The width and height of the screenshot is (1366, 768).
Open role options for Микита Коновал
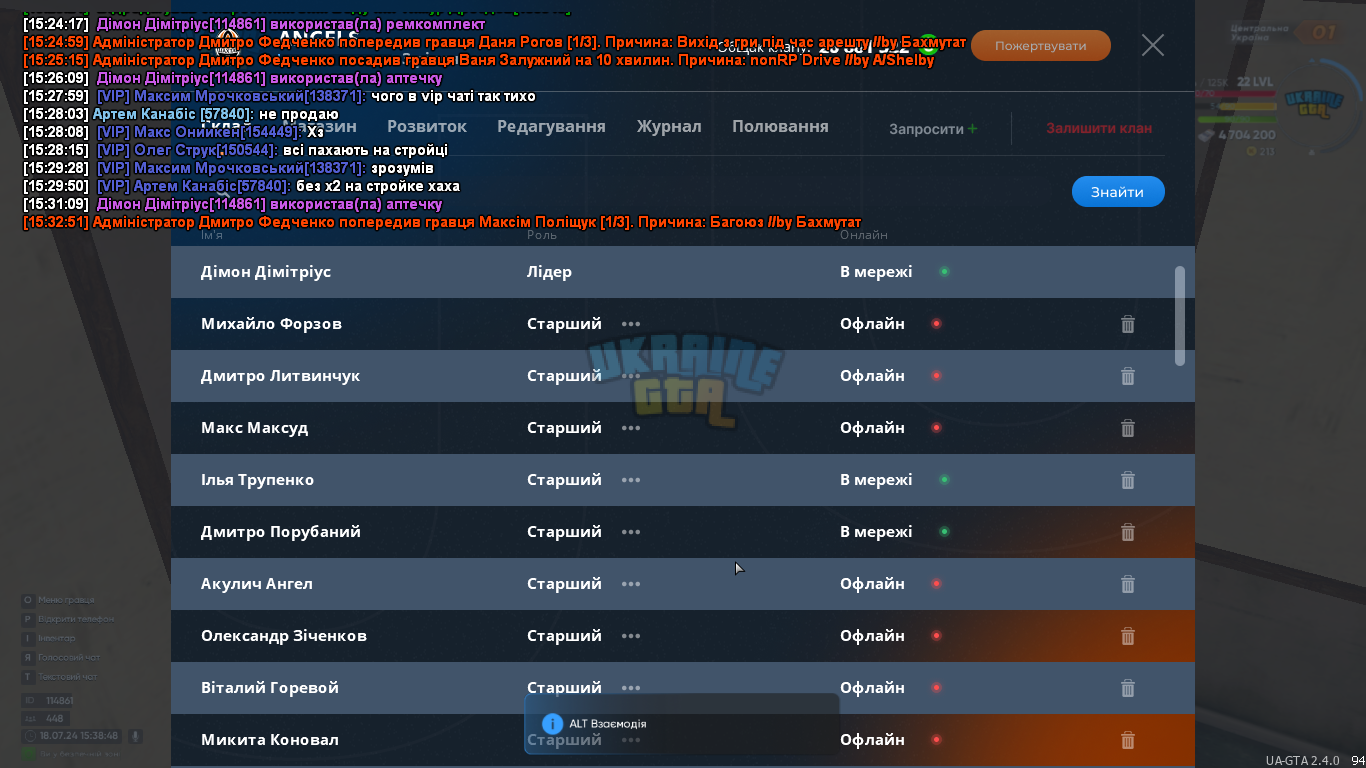(x=631, y=740)
